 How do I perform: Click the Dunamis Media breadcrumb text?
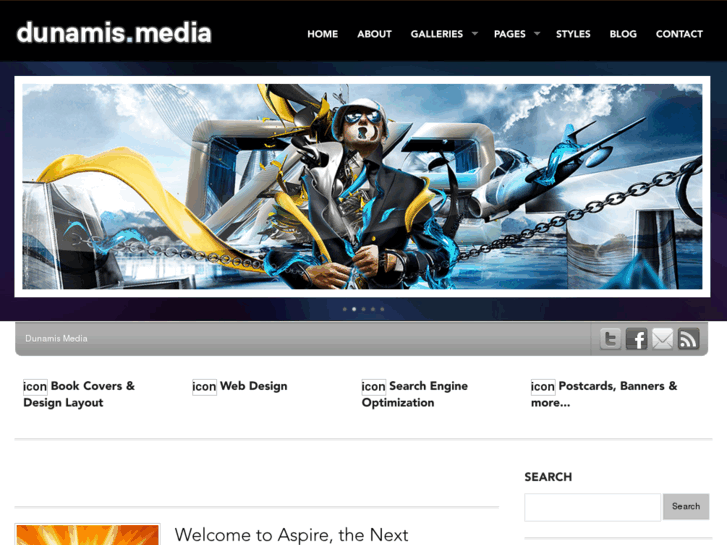(x=56, y=339)
